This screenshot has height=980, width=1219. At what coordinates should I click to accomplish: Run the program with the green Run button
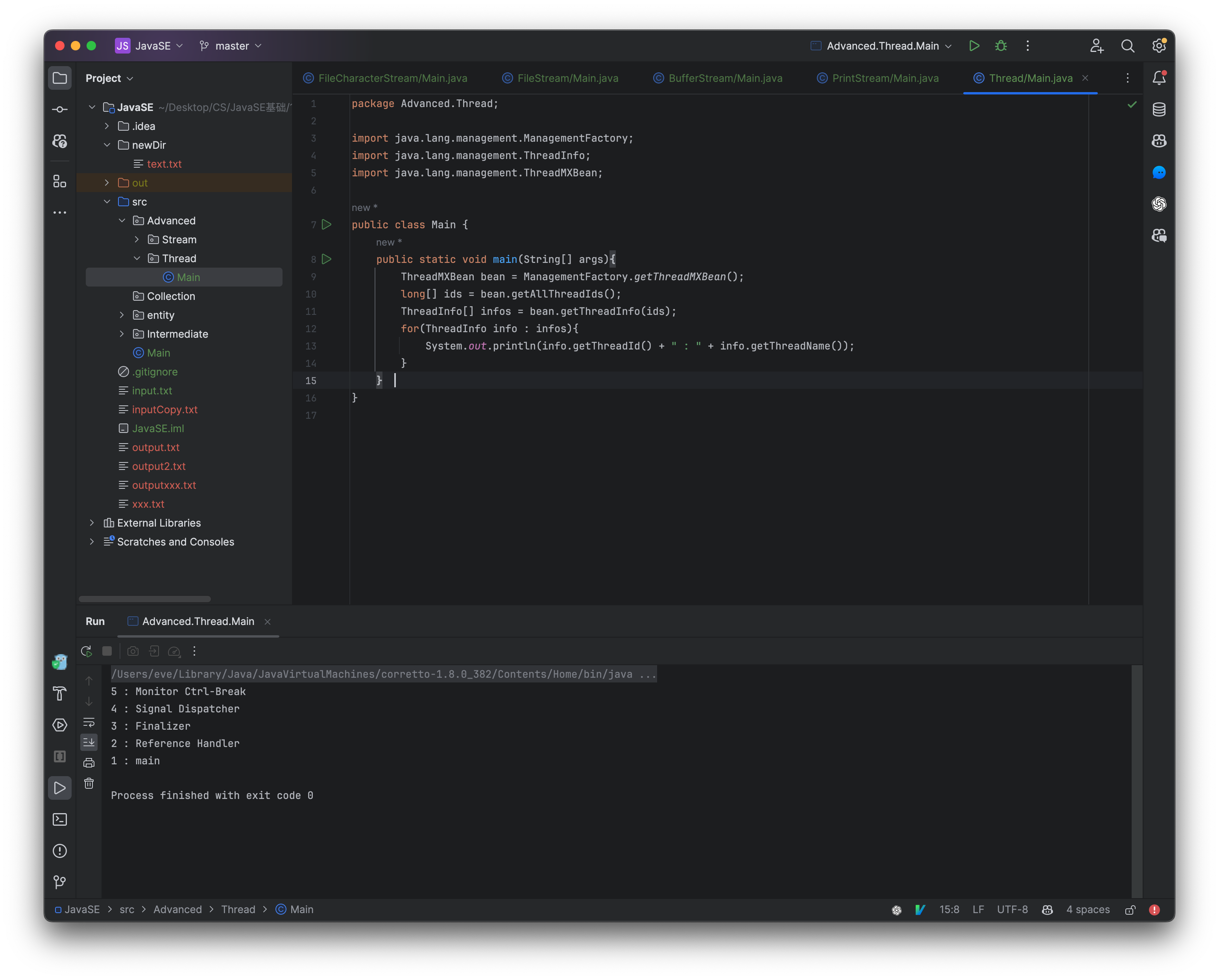[974, 46]
